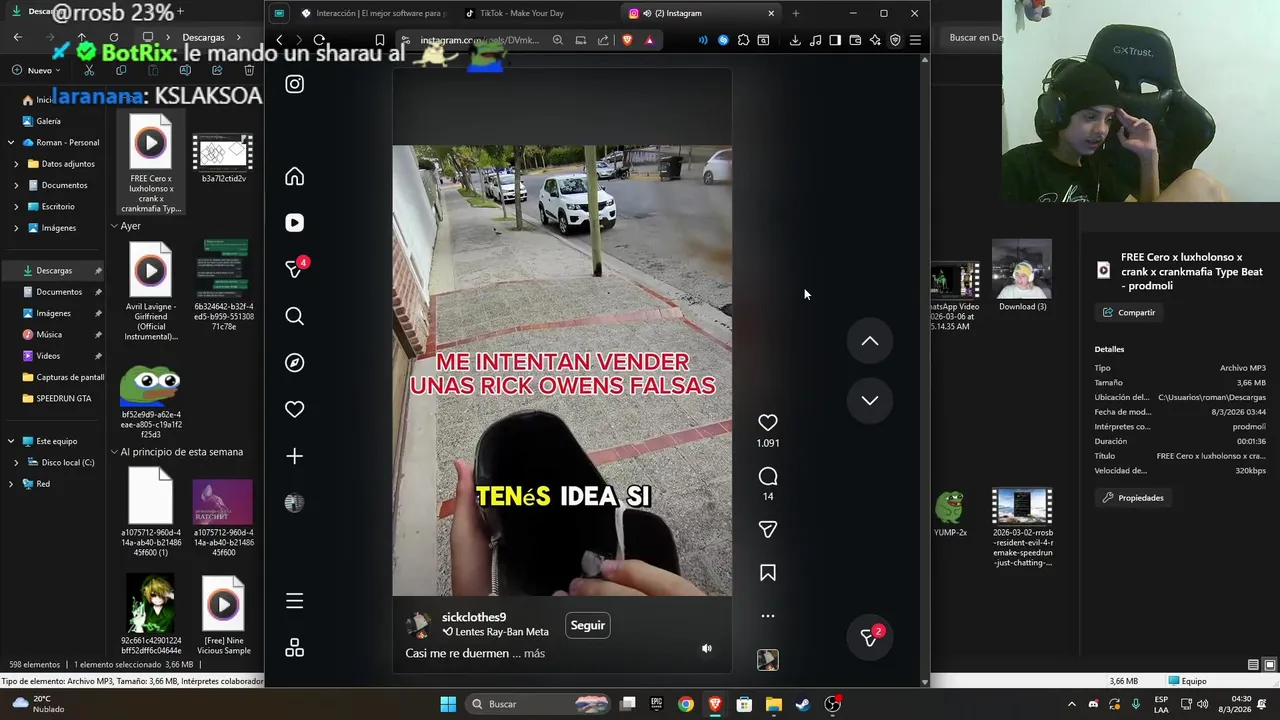1280x720 pixels.
Task: Open comments on the reel (14)
Action: 768,476
